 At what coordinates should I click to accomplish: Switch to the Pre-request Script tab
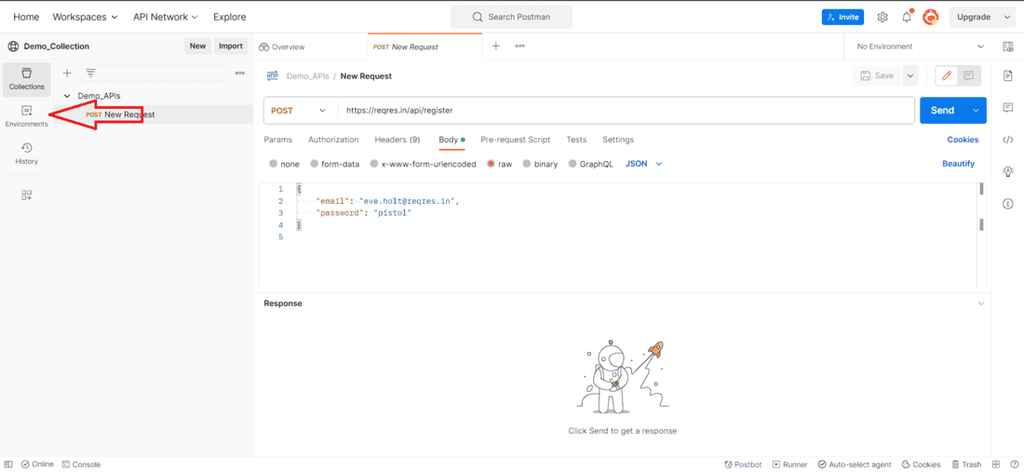(515, 140)
